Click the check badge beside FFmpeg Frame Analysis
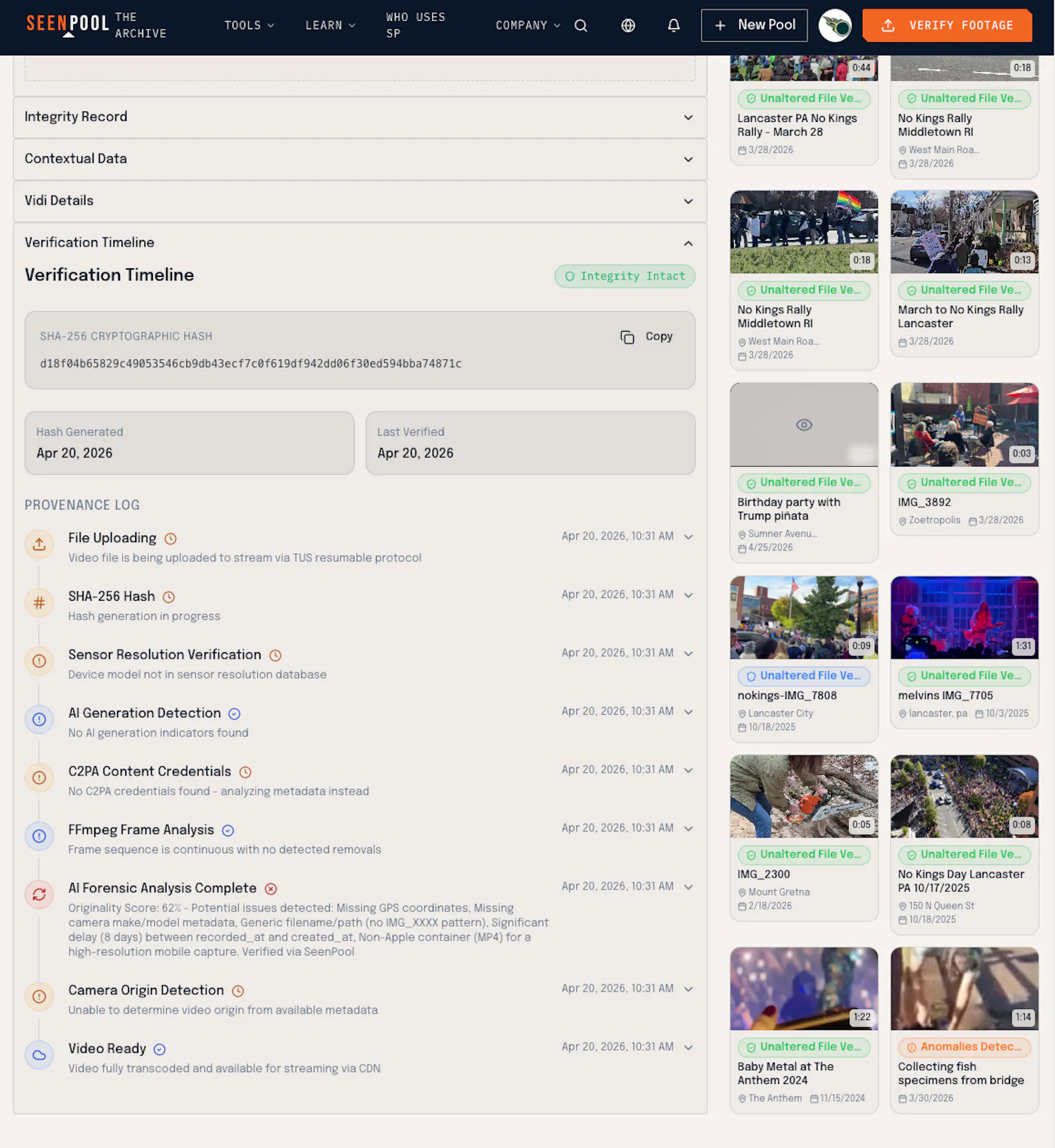Viewport: 1055px width, 1148px height. pos(228,831)
